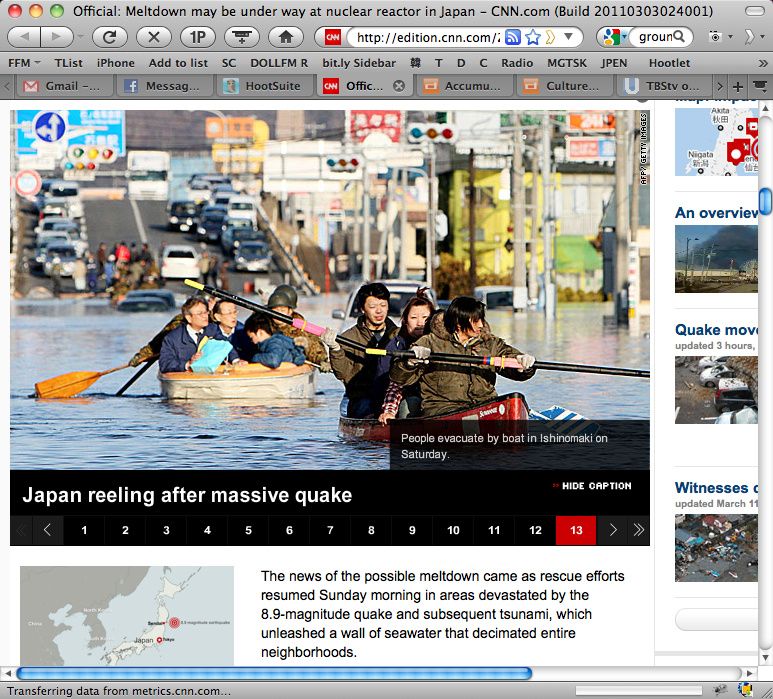Open a new tab with plus
The width and height of the screenshot is (773, 699).
[x=738, y=87]
